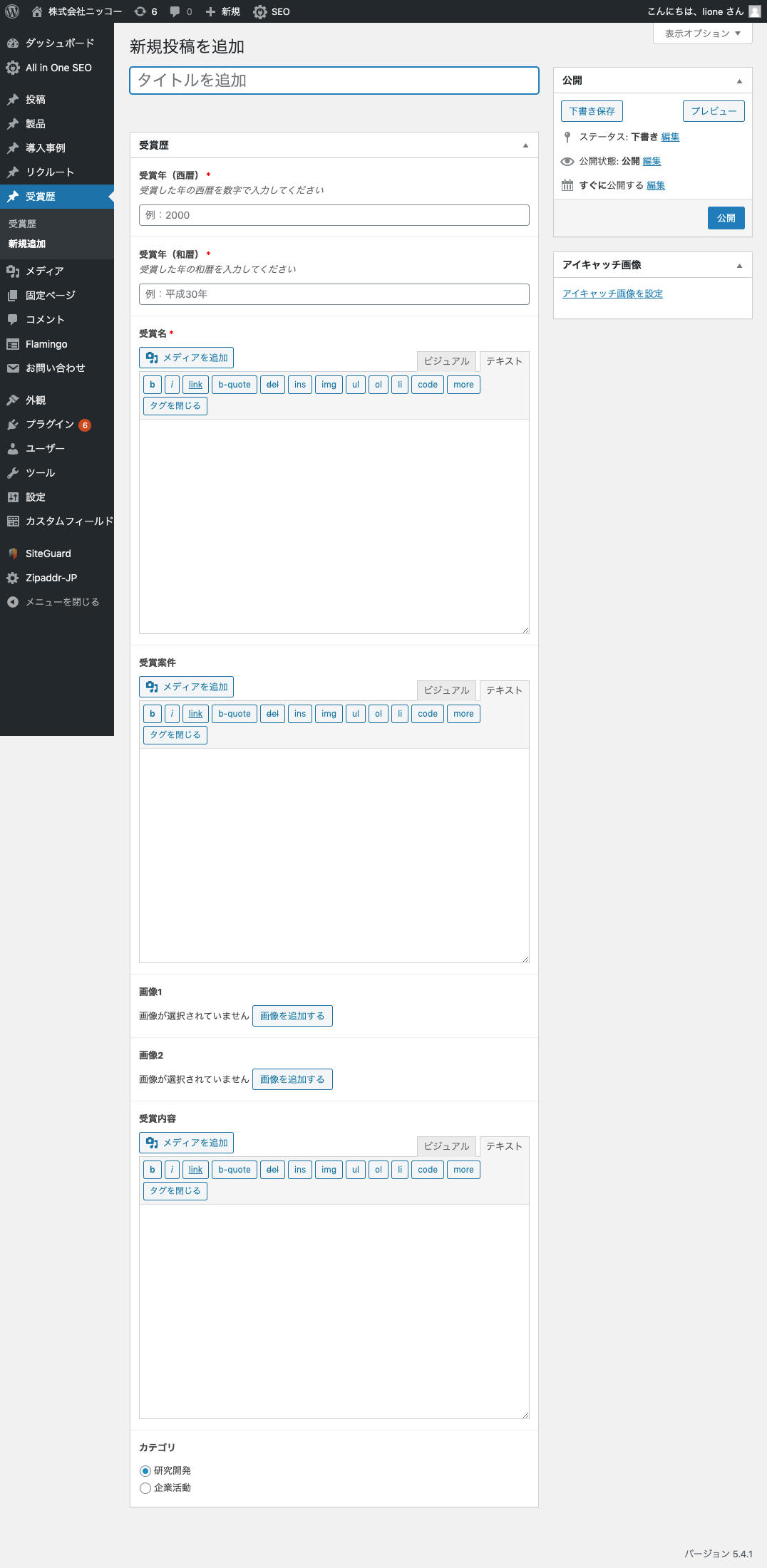This screenshot has height=1568, width=767.
Task: Open the Dashboard (ダッシュボード) sidebar item
Action: (x=59, y=43)
